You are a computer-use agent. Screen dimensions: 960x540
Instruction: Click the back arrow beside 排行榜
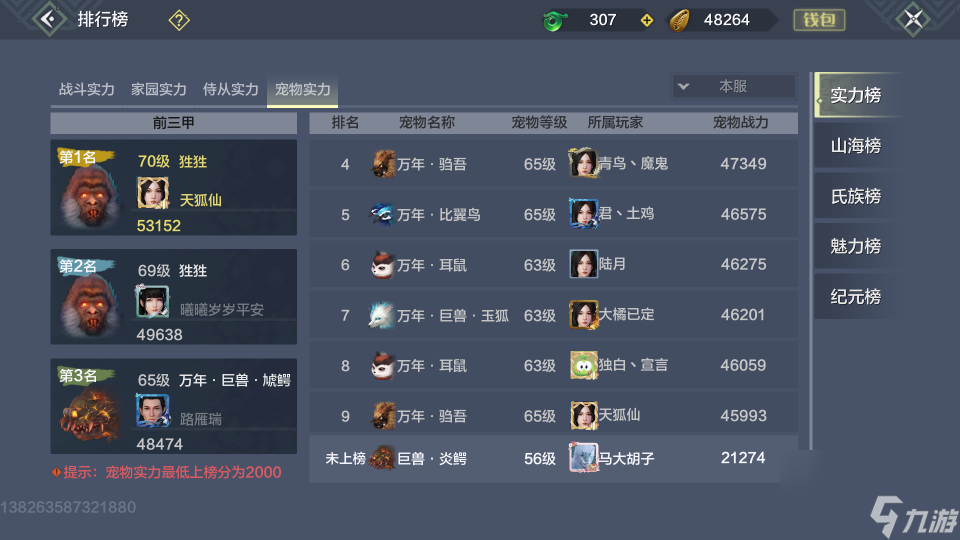(48, 19)
